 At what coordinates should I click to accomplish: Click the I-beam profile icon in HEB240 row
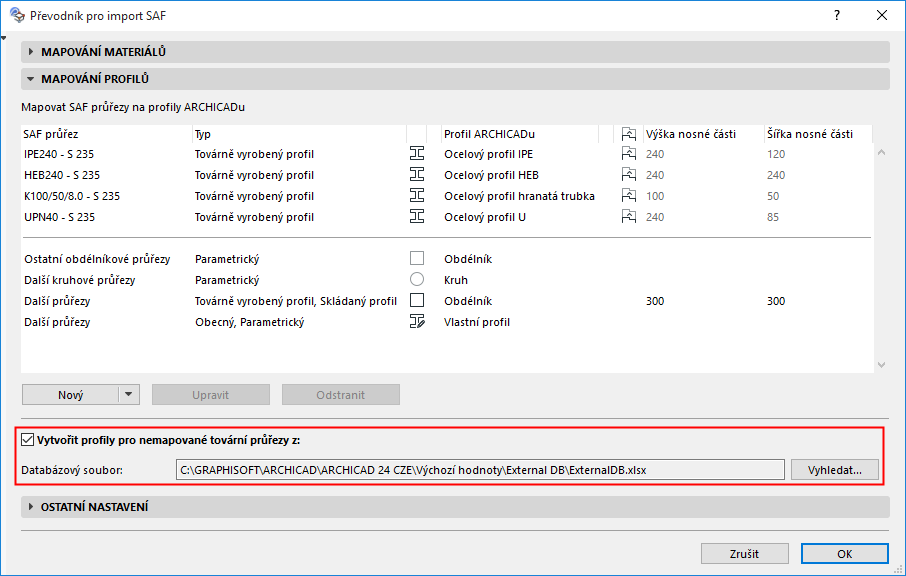coord(417,174)
